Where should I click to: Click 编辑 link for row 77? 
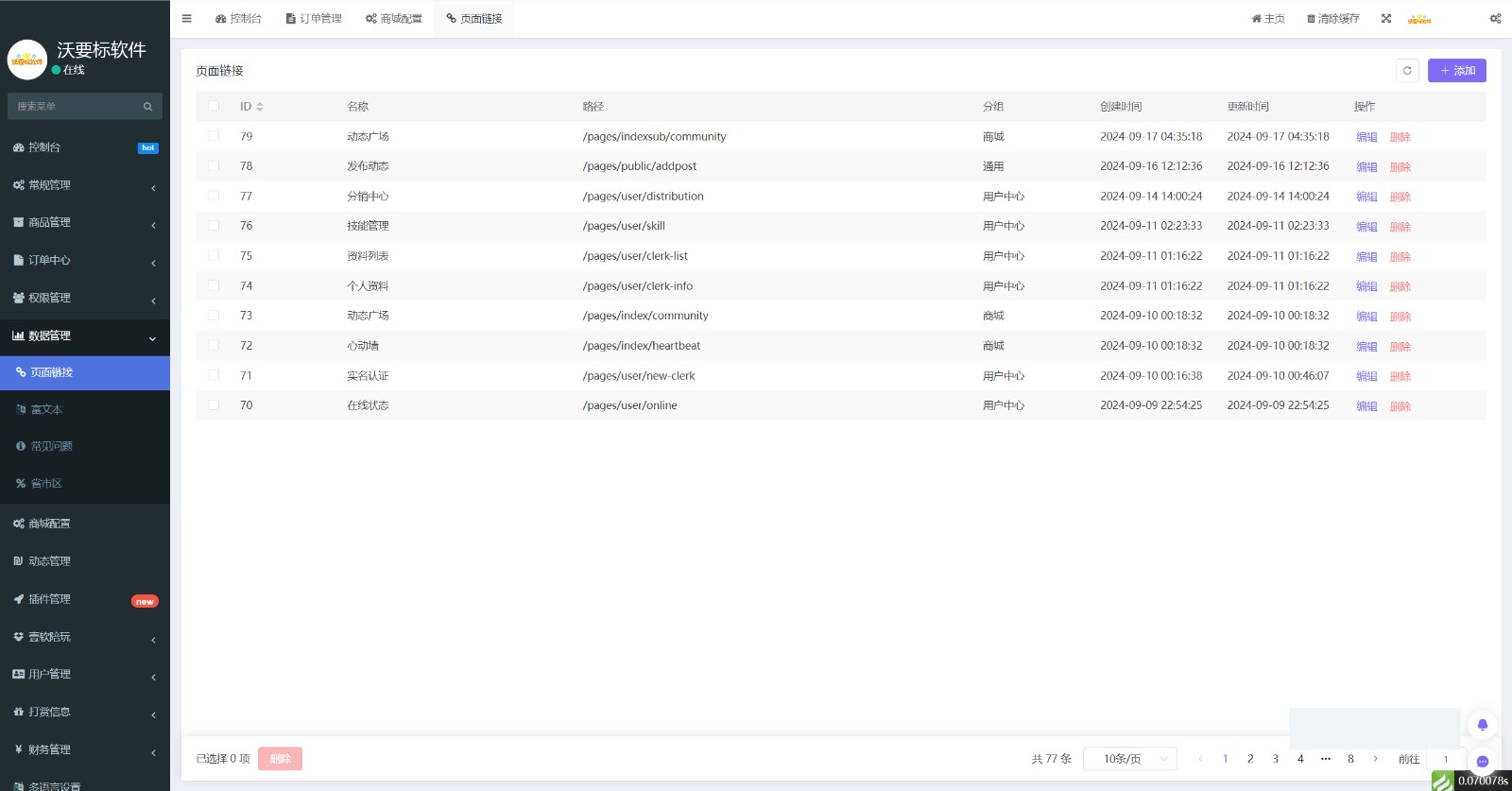[x=1366, y=197]
